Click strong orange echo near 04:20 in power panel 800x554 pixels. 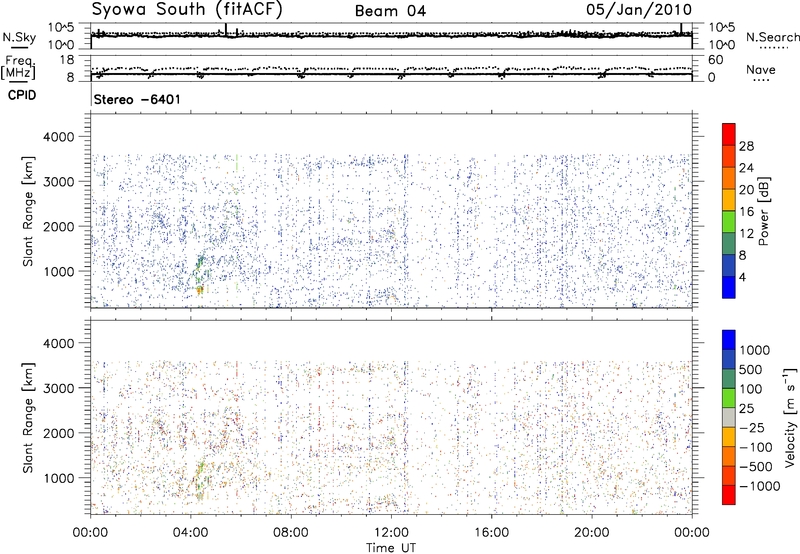199,290
